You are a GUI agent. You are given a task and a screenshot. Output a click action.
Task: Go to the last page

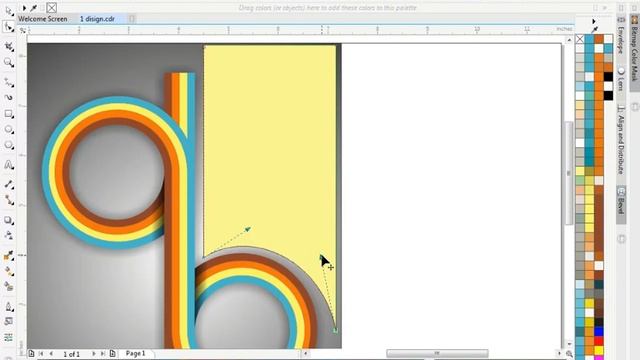click(103, 353)
